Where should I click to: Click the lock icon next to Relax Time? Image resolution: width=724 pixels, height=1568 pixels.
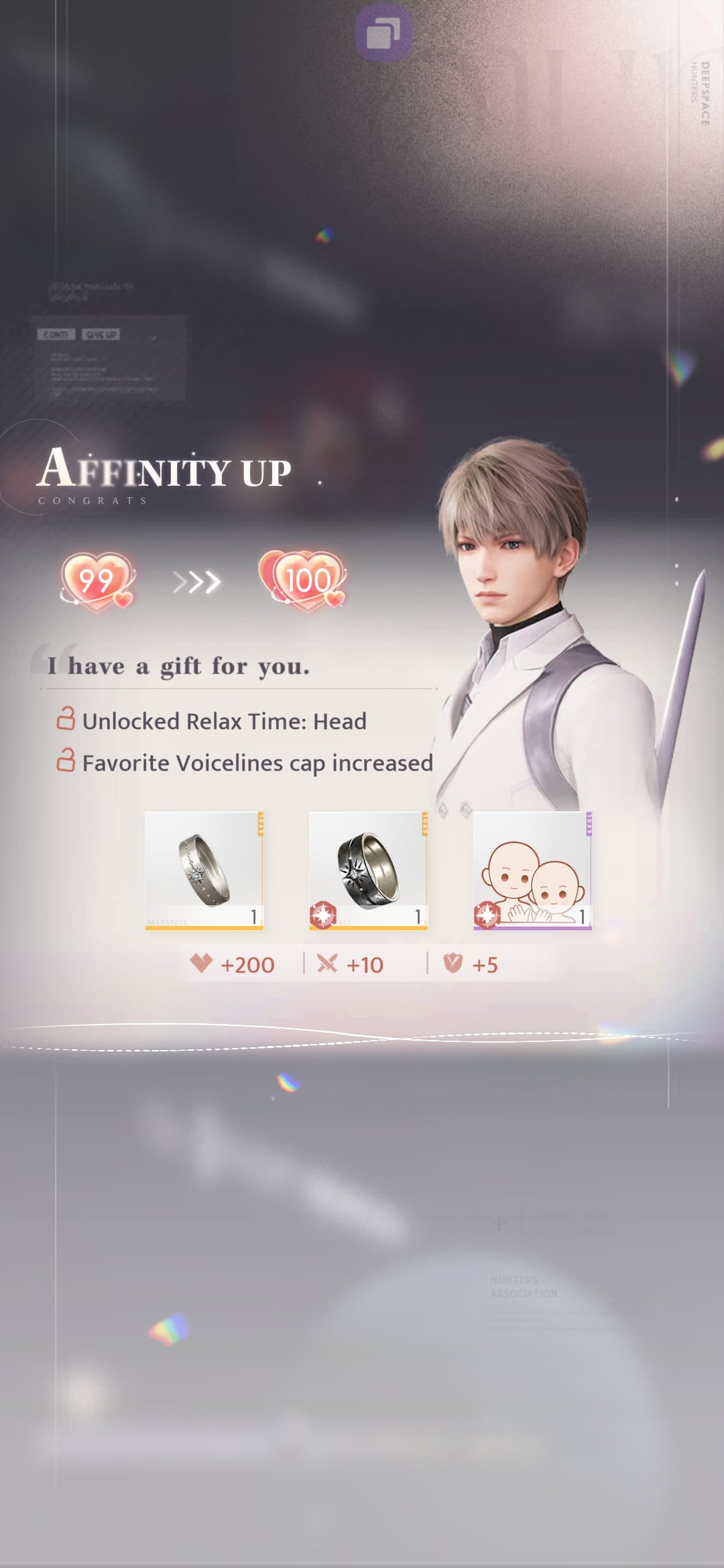pyautogui.click(x=66, y=718)
